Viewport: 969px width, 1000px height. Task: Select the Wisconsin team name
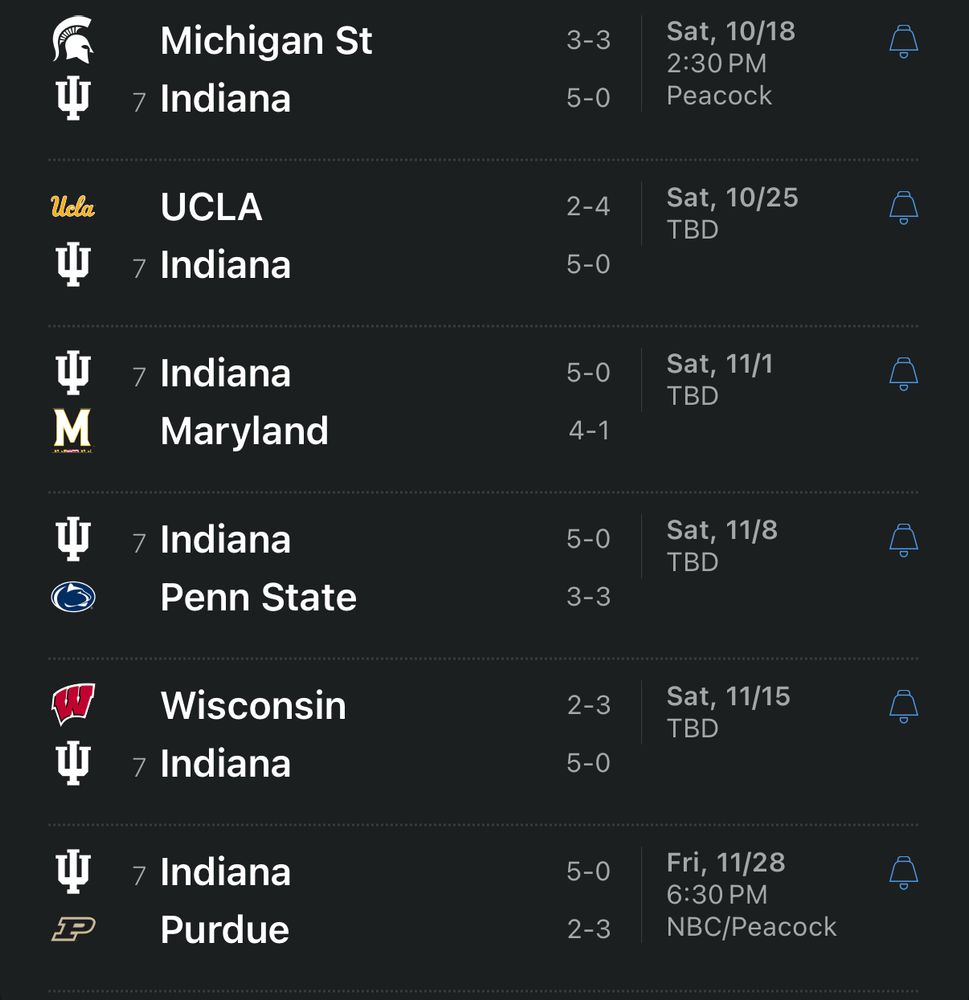pyautogui.click(x=253, y=705)
